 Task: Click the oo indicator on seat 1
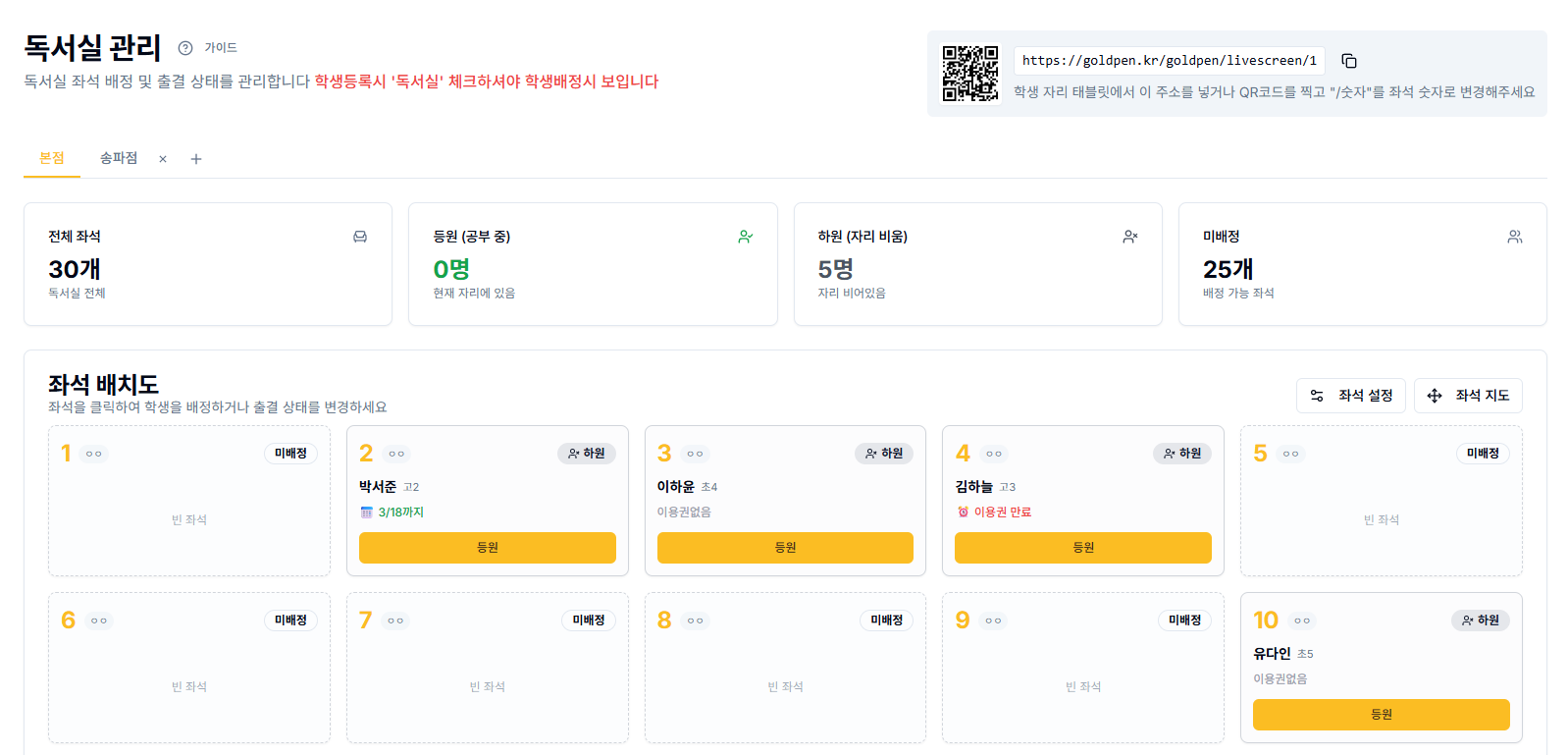click(x=93, y=454)
